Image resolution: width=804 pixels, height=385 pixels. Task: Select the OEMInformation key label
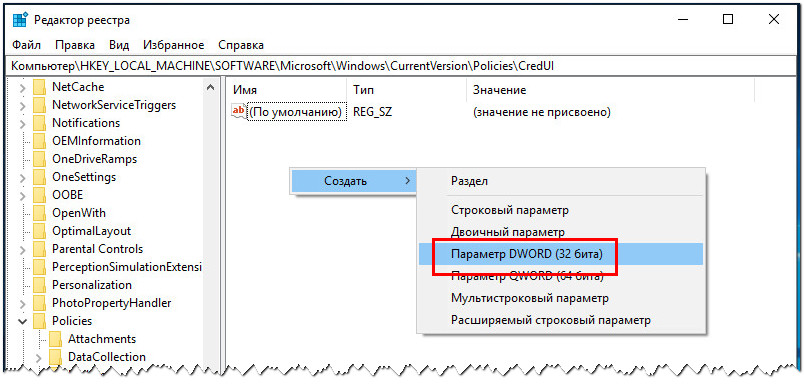pos(96,141)
